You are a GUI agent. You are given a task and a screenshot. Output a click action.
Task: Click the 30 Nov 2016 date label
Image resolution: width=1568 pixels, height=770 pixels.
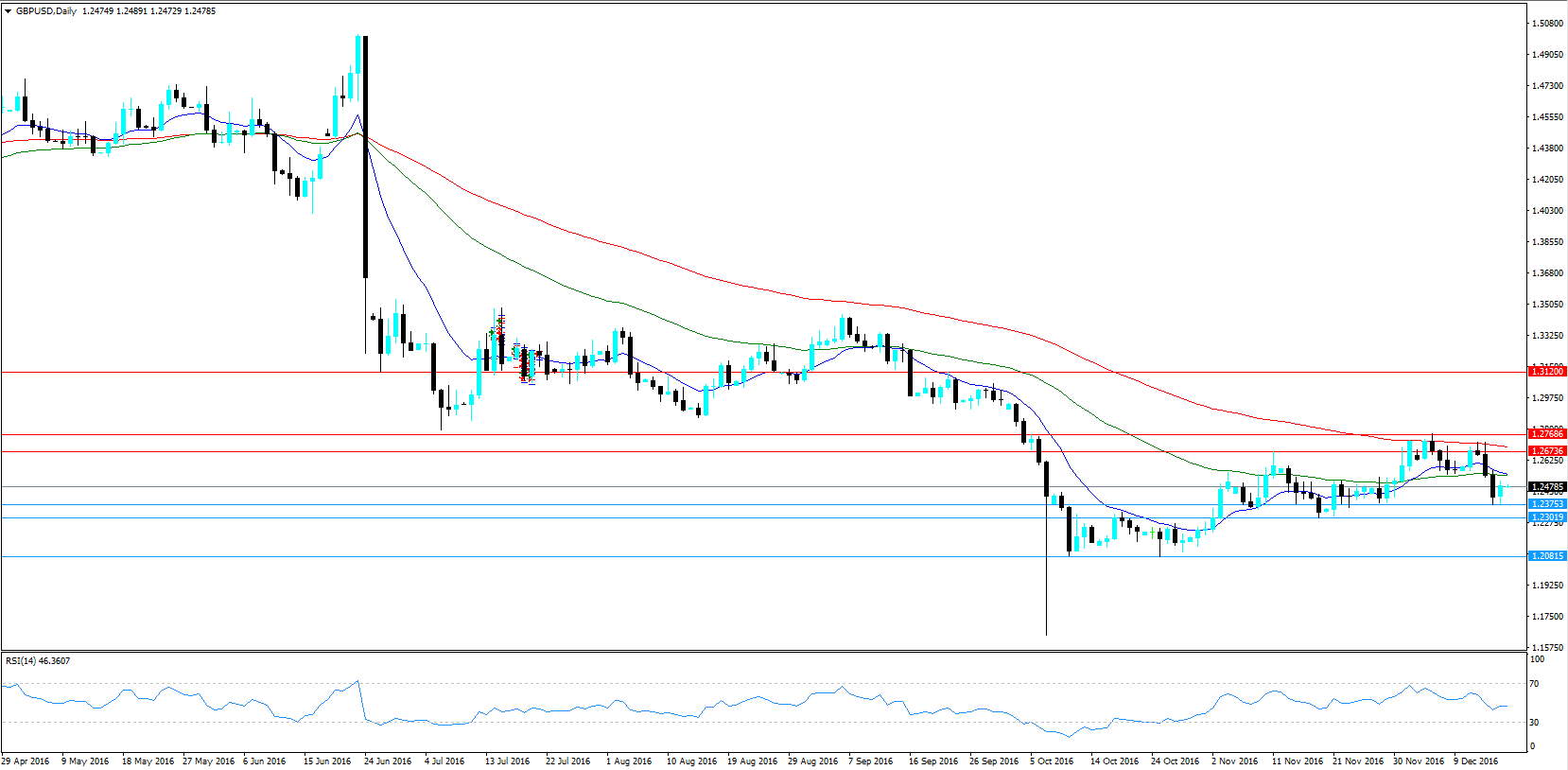click(x=1419, y=761)
